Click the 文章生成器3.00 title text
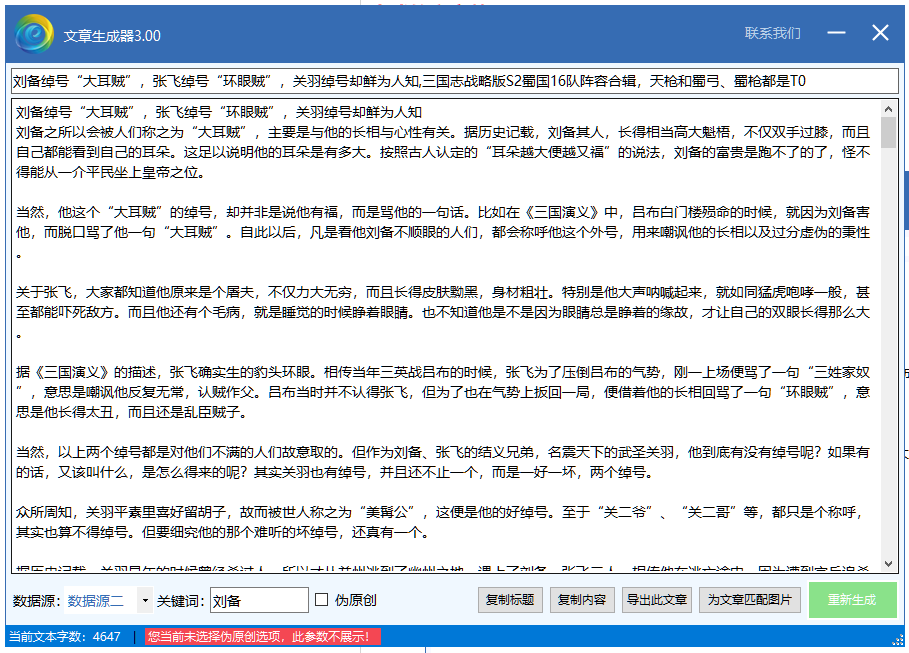909x653 pixels. tap(112, 36)
